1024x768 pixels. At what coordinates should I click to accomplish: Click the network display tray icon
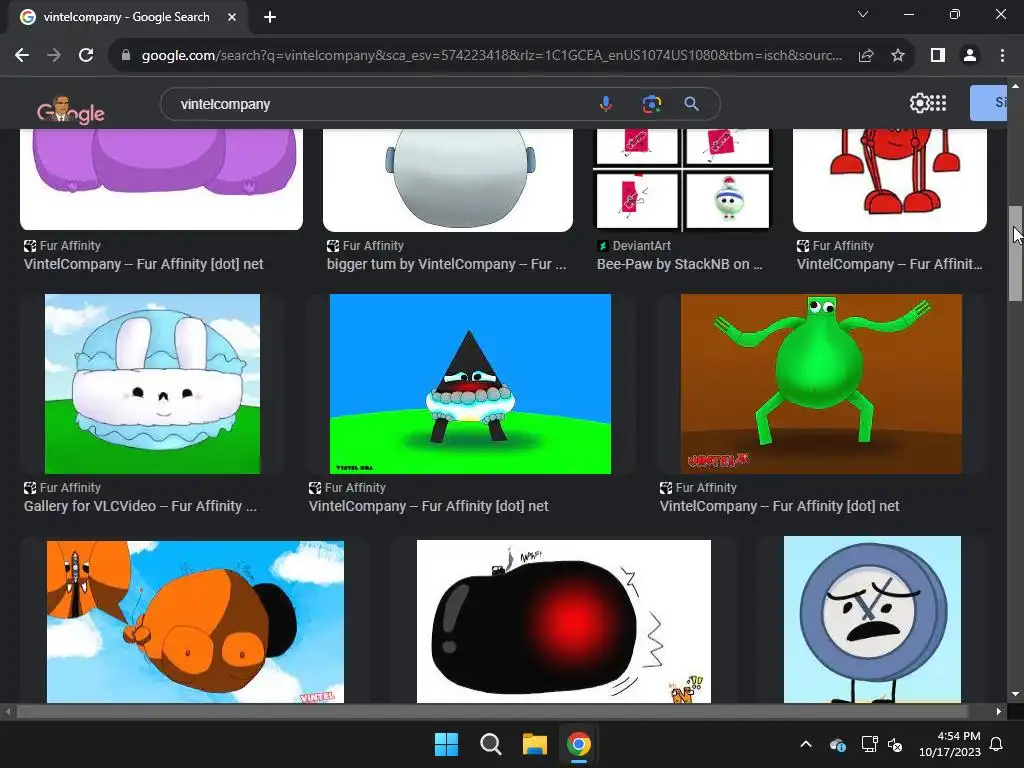(869, 744)
